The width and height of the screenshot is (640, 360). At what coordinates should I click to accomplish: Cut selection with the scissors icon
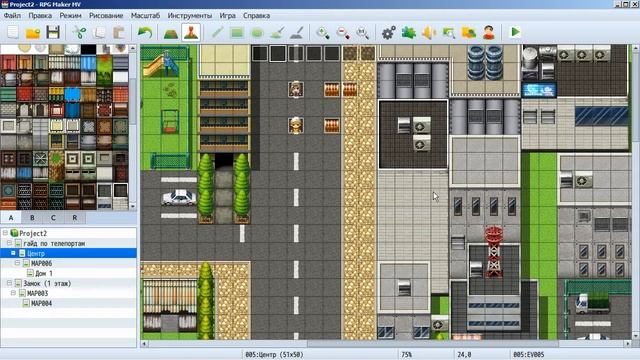[x=79, y=32]
